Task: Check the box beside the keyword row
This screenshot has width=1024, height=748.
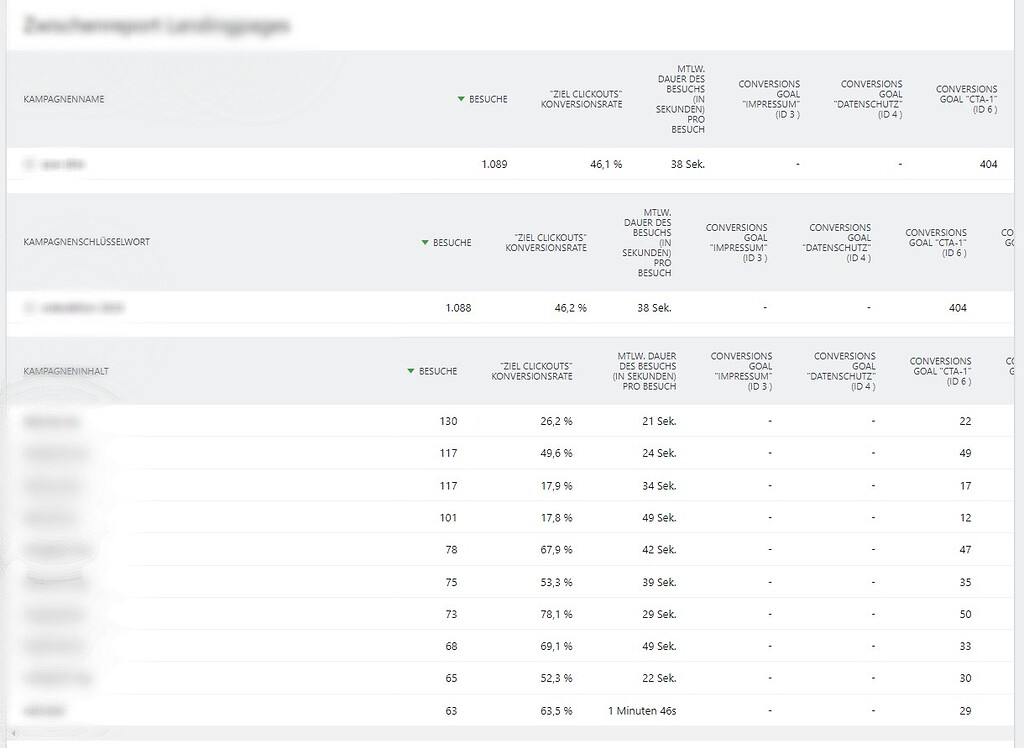Action: [30, 307]
